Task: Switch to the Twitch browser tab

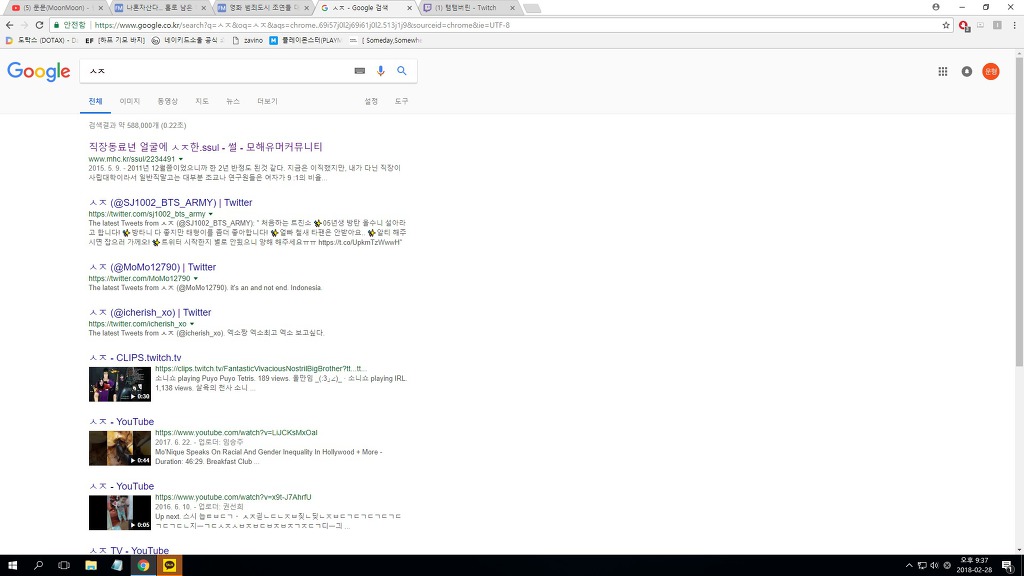Action: pyautogui.click(x=468, y=8)
